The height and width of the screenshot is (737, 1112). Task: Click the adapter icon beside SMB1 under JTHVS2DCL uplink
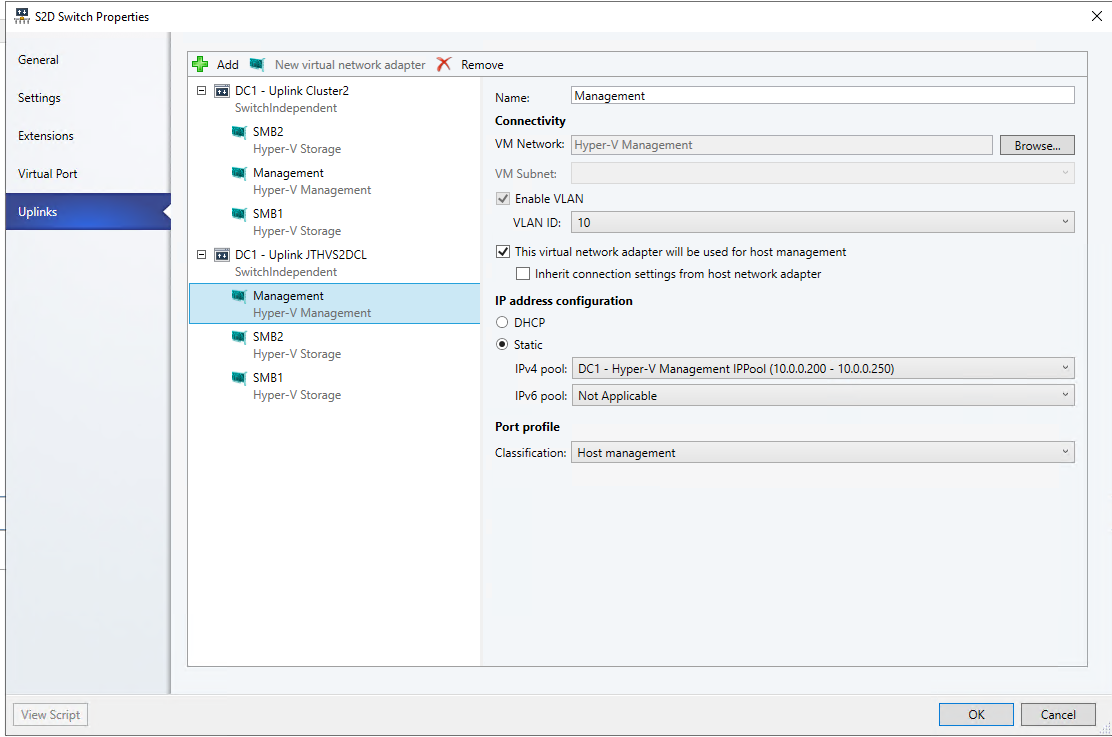pyautogui.click(x=239, y=377)
